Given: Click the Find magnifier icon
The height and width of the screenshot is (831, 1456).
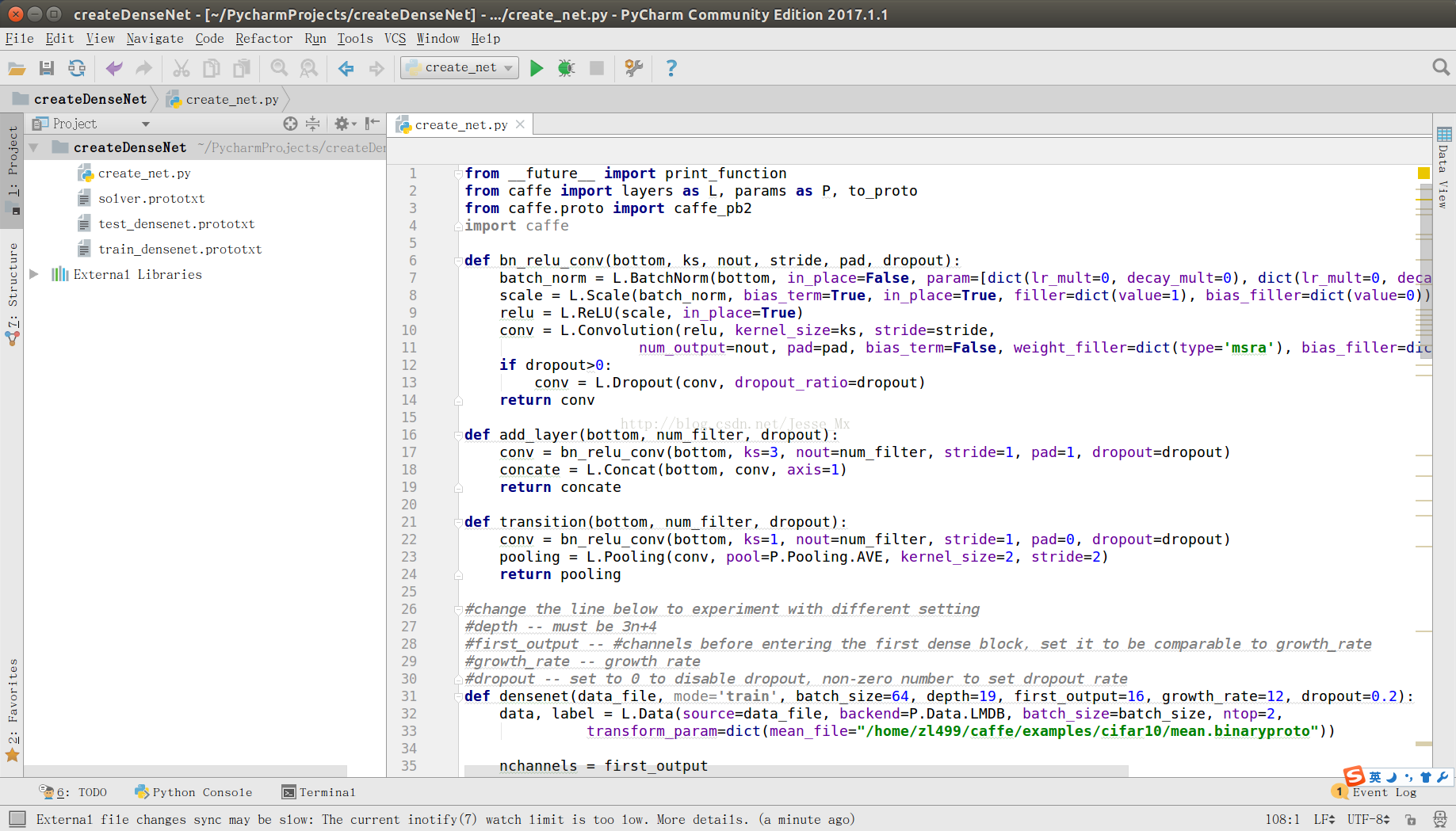Looking at the screenshot, I should click(x=279, y=69).
